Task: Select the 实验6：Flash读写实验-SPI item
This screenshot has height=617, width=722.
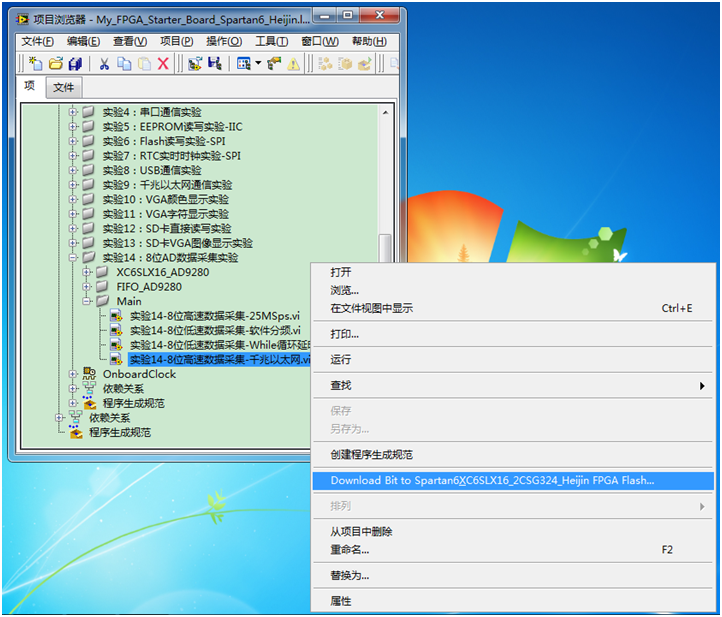Action: coord(164,141)
